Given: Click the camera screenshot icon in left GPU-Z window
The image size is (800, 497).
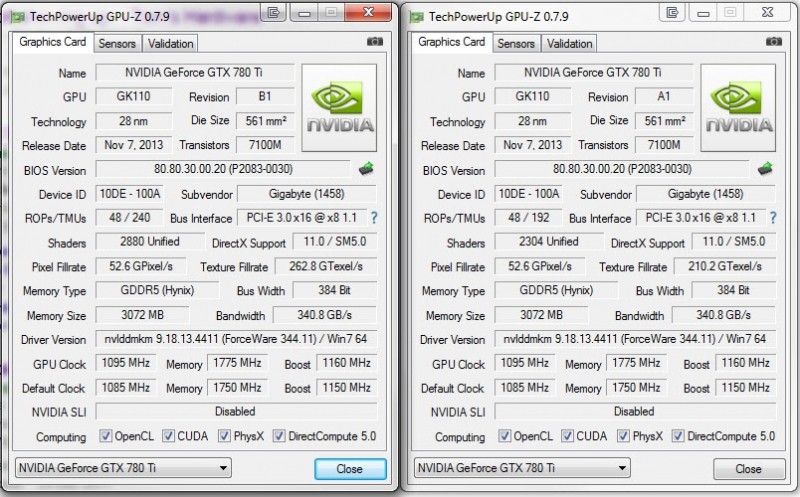Looking at the screenshot, I should [375, 42].
